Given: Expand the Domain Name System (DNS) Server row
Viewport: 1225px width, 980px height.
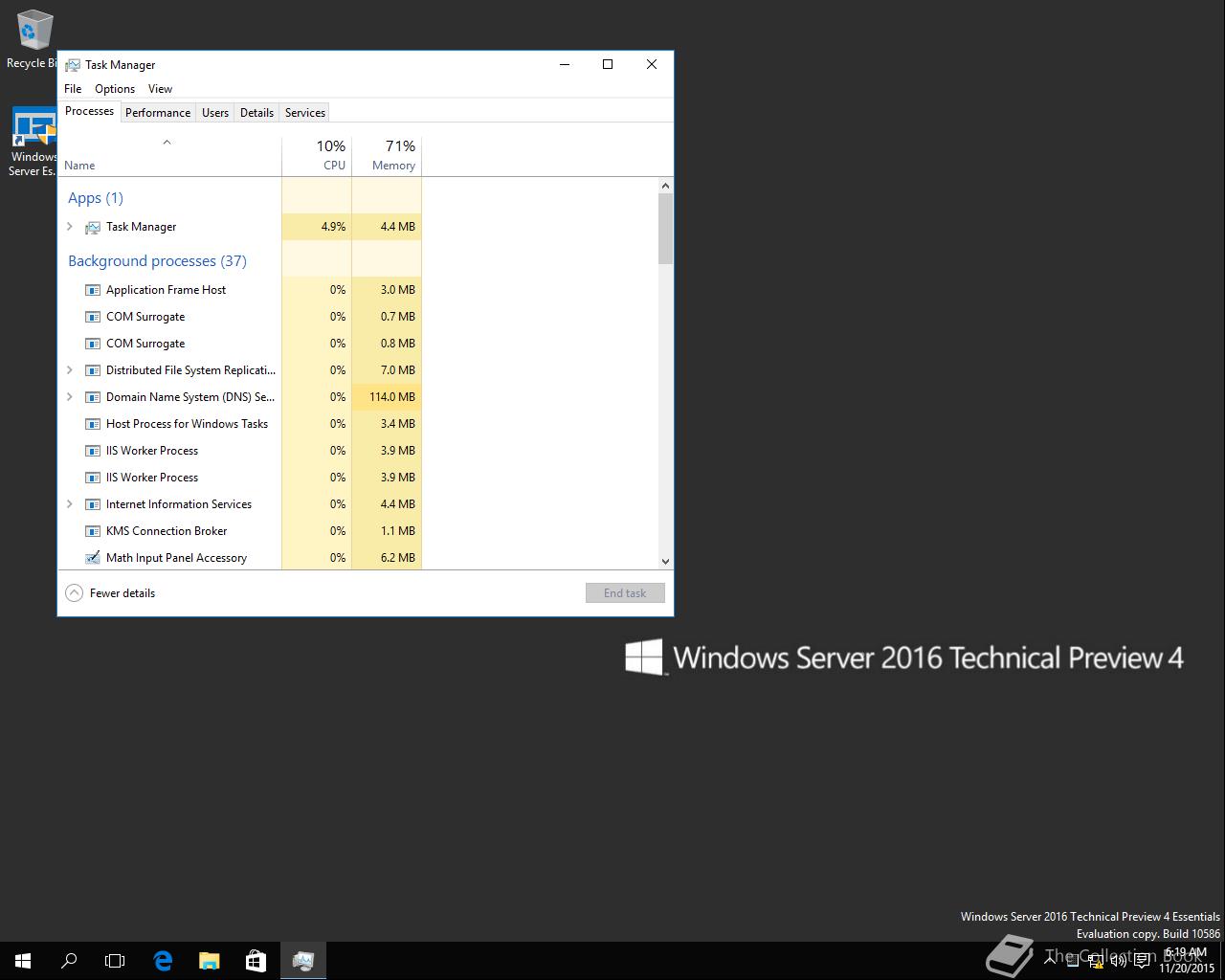Looking at the screenshot, I should tap(70, 397).
